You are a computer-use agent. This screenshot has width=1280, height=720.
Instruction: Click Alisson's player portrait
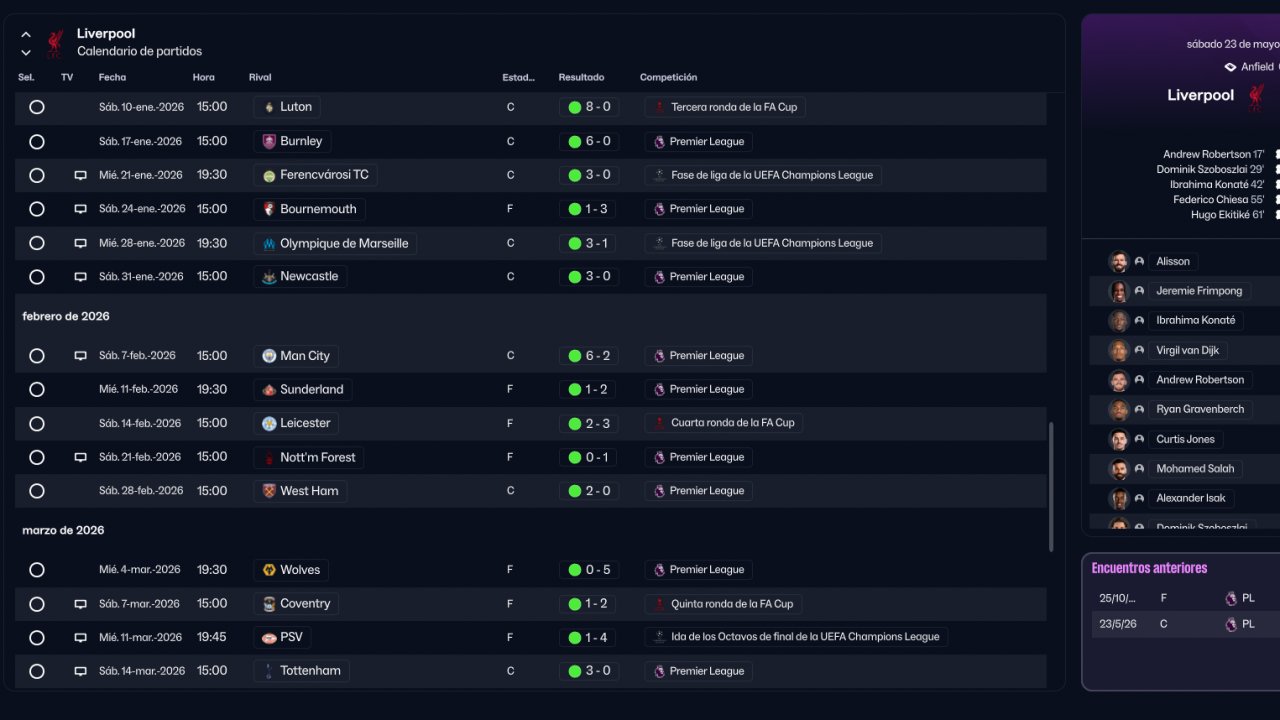pyautogui.click(x=1119, y=261)
